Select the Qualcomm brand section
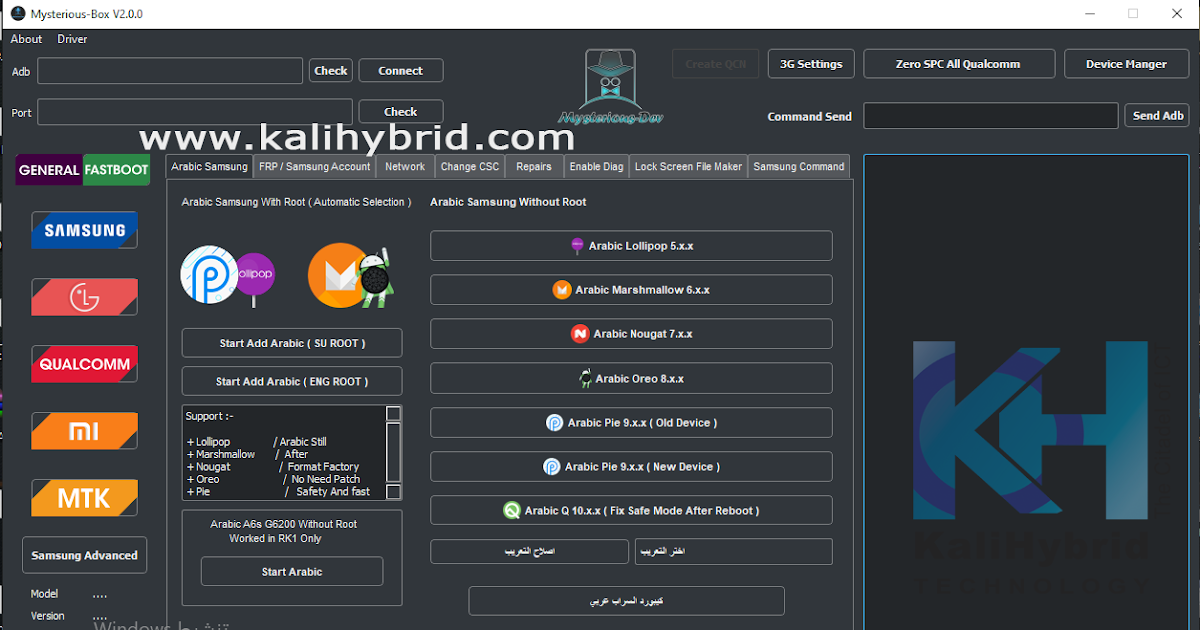Screen dimensions: 1200x630 click(84, 364)
